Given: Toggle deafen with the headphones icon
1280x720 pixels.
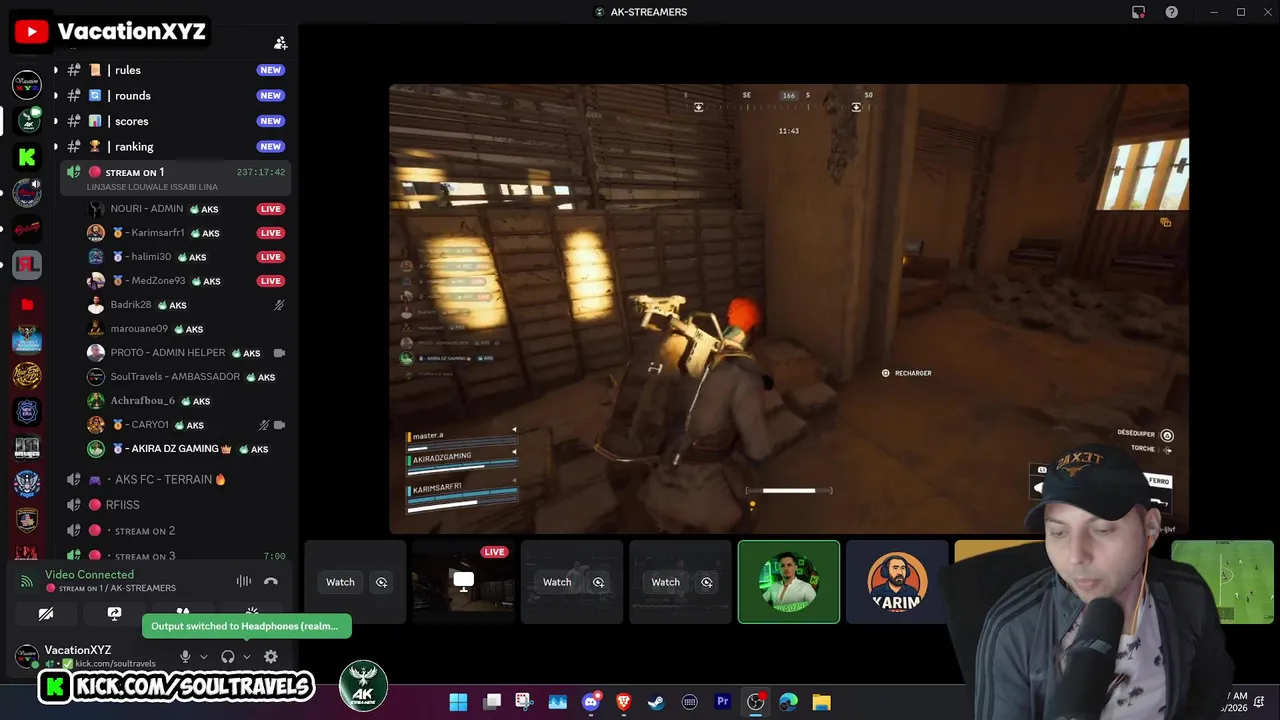Looking at the screenshot, I should 228,657.
